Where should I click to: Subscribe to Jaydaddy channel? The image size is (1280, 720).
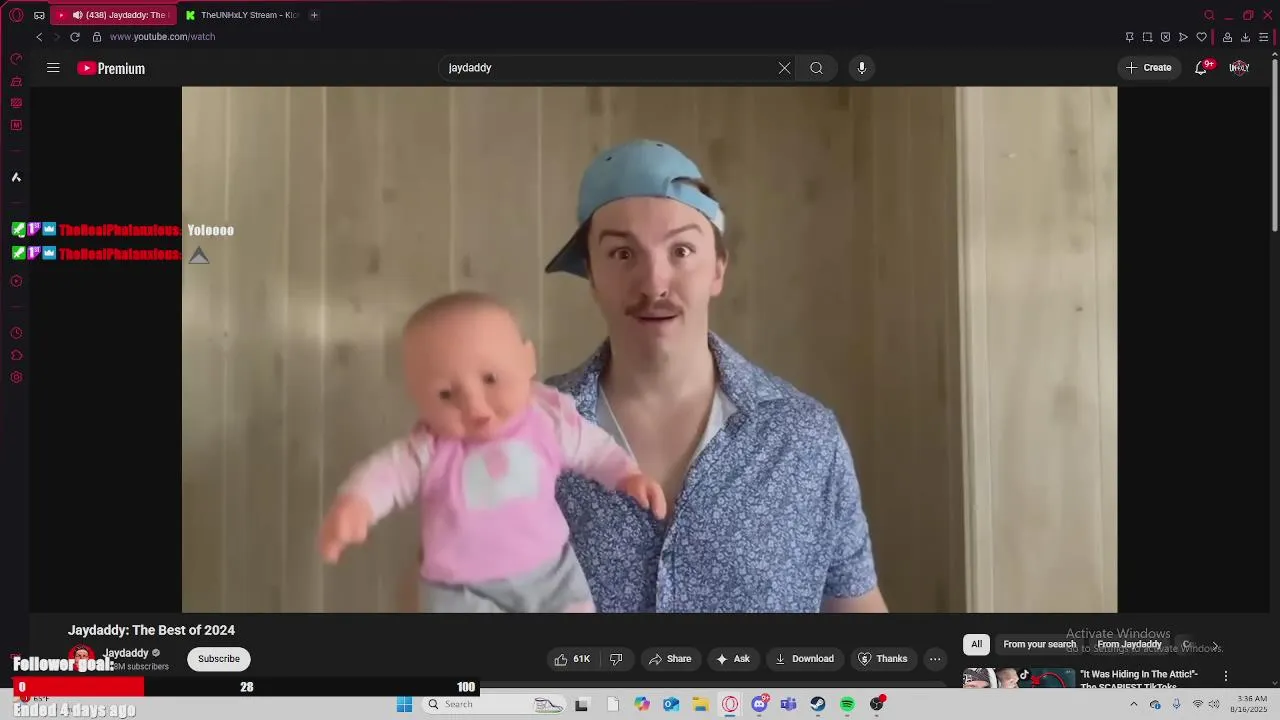click(219, 659)
